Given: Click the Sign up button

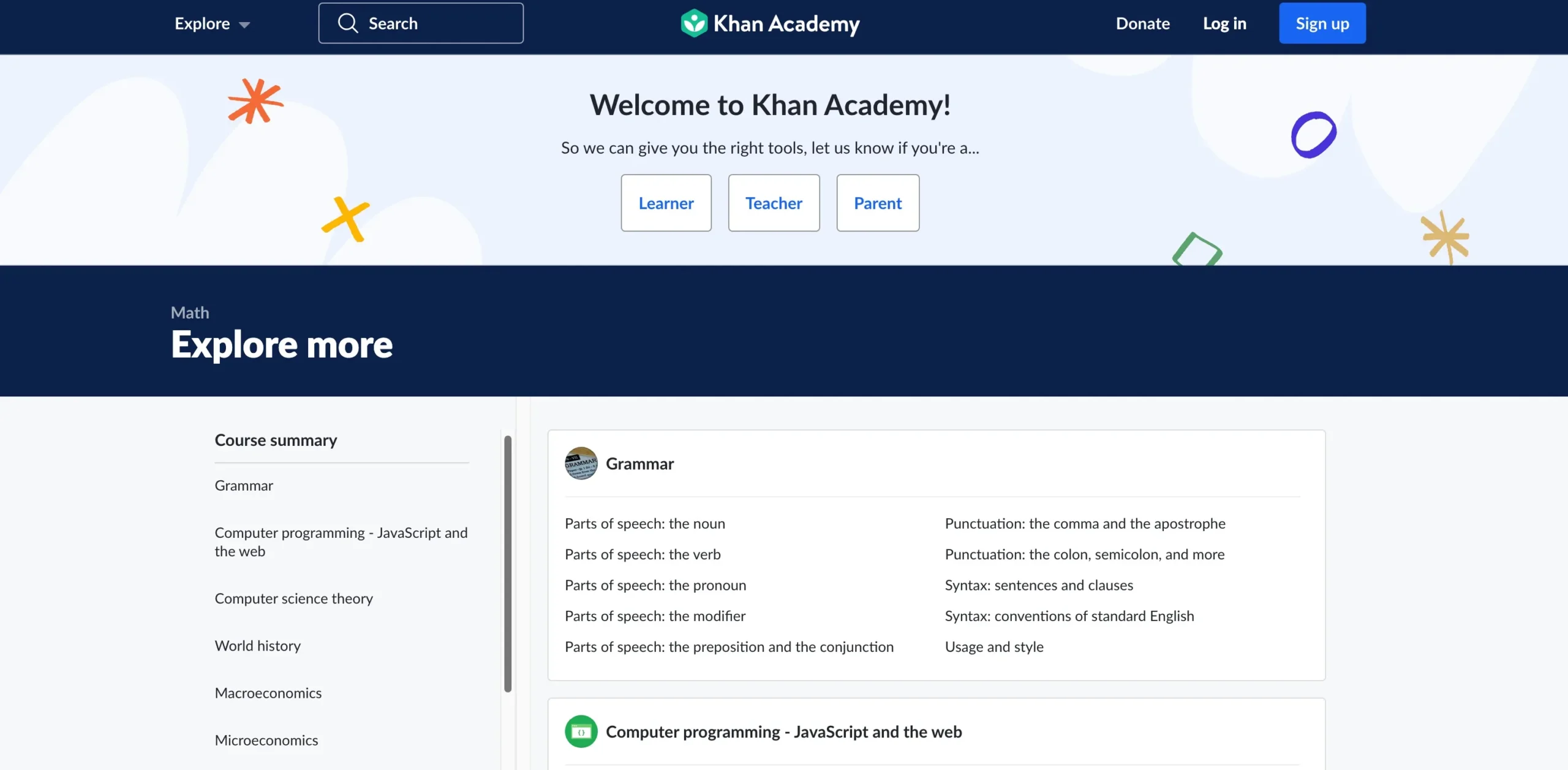Looking at the screenshot, I should pos(1322,23).
